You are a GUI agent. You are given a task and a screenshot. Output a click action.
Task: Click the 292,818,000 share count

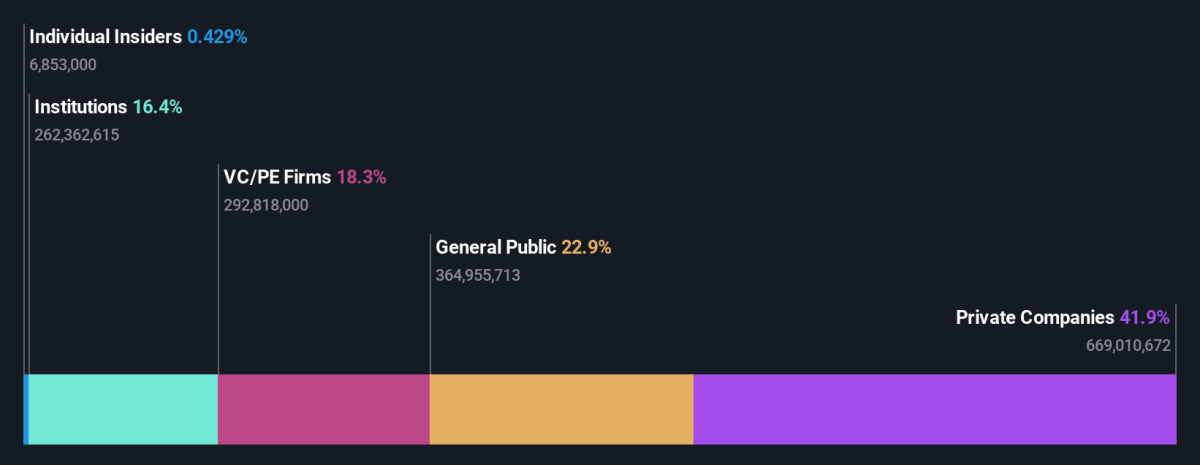tap(266, 205)
